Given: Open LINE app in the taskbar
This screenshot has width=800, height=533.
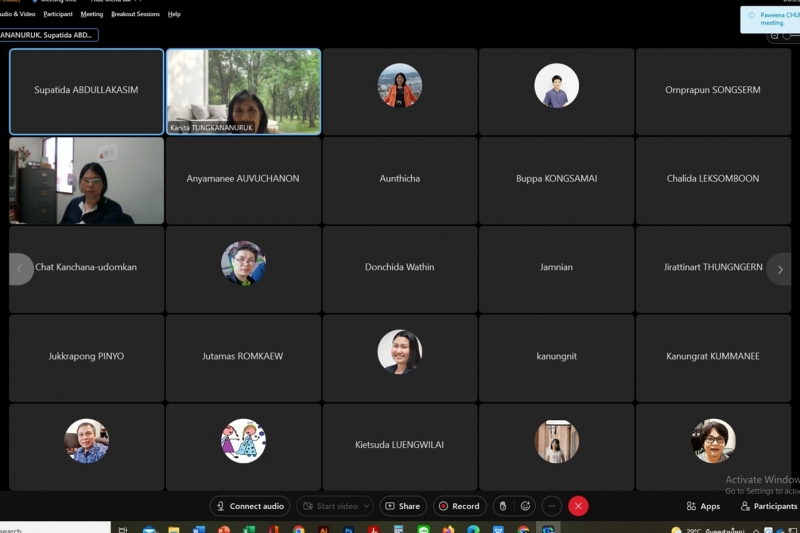Looking at the screenshot, I should point(423,529).
